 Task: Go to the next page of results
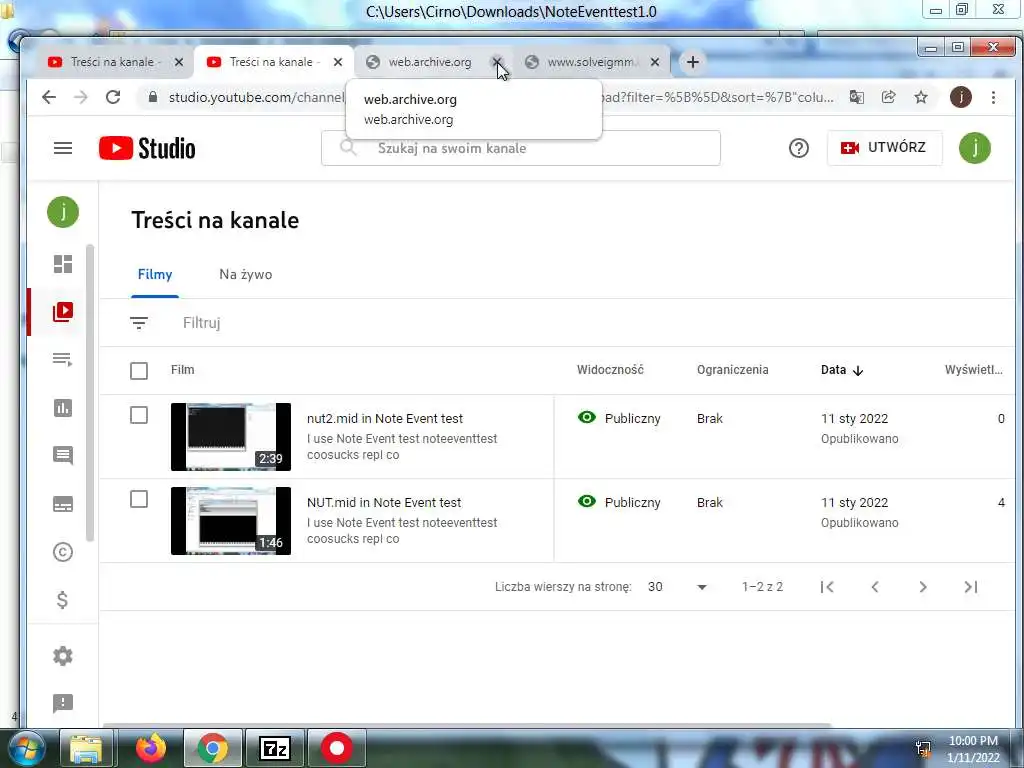point(923,586)
